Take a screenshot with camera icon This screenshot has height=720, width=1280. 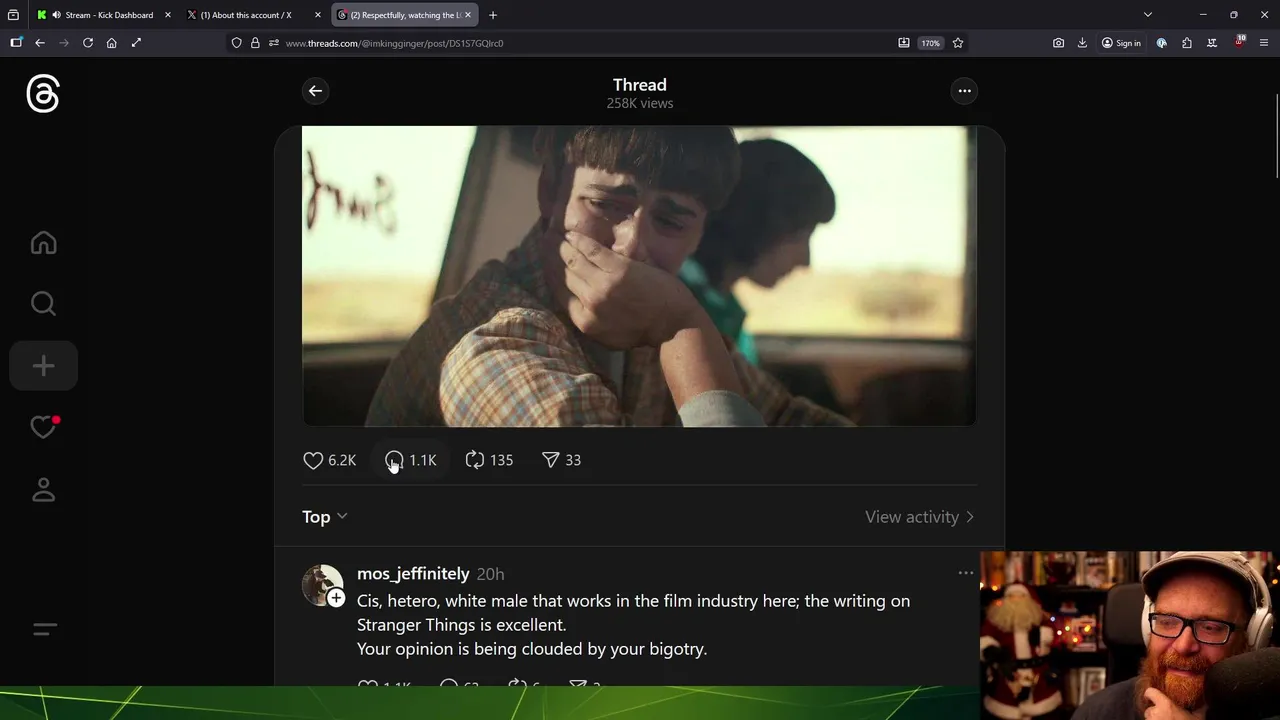pos(1058,43)
